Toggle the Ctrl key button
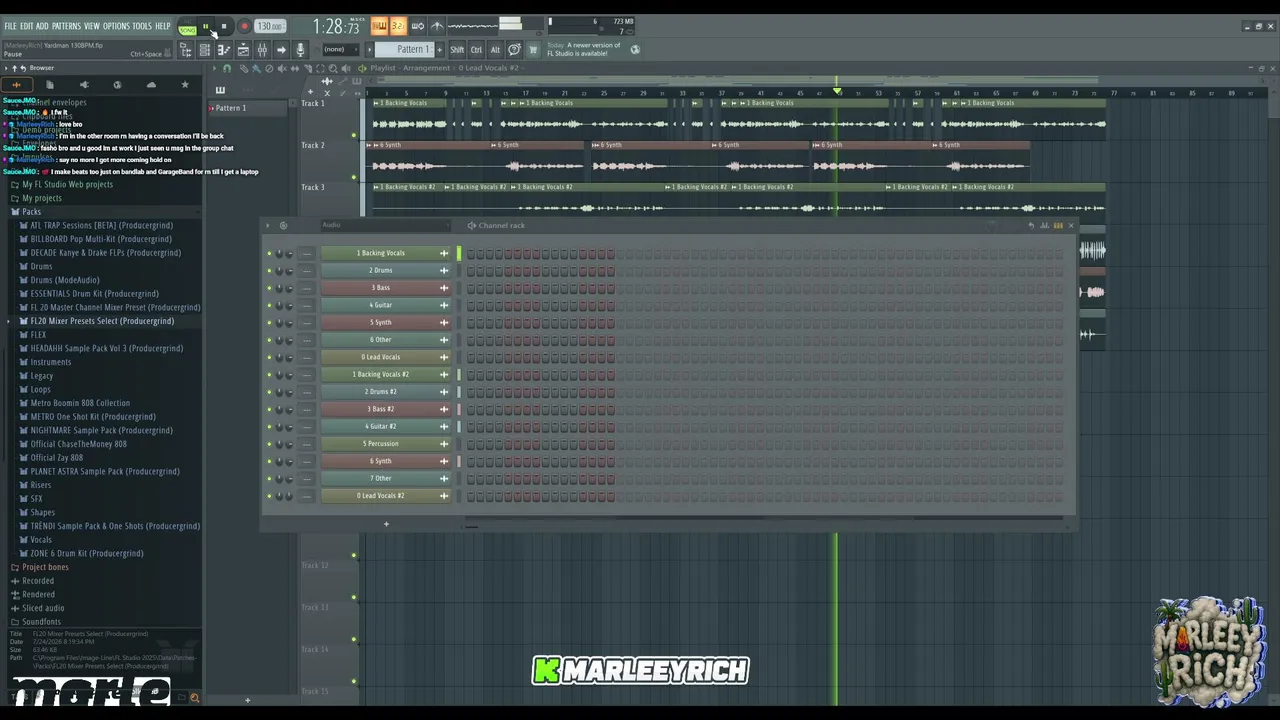The height and width of the screenshot is (720, 1280). [x=476, y=50]
